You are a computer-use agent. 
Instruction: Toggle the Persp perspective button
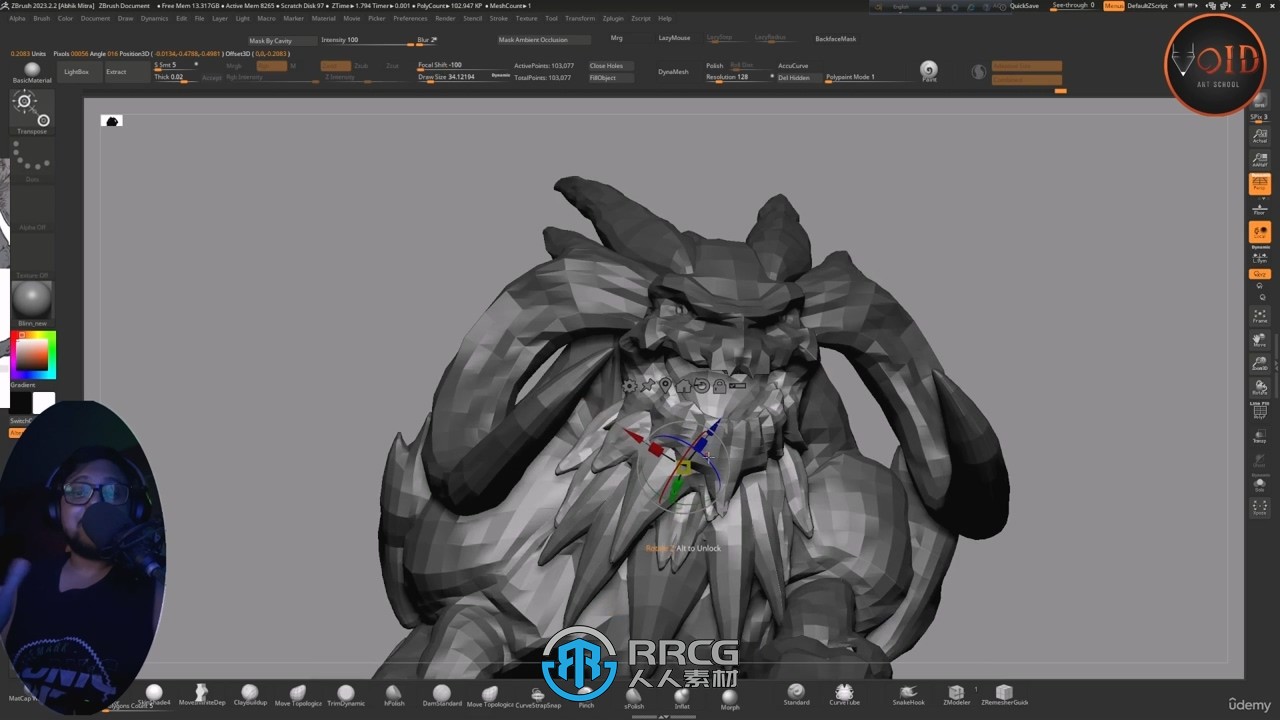pos(1260,184)
